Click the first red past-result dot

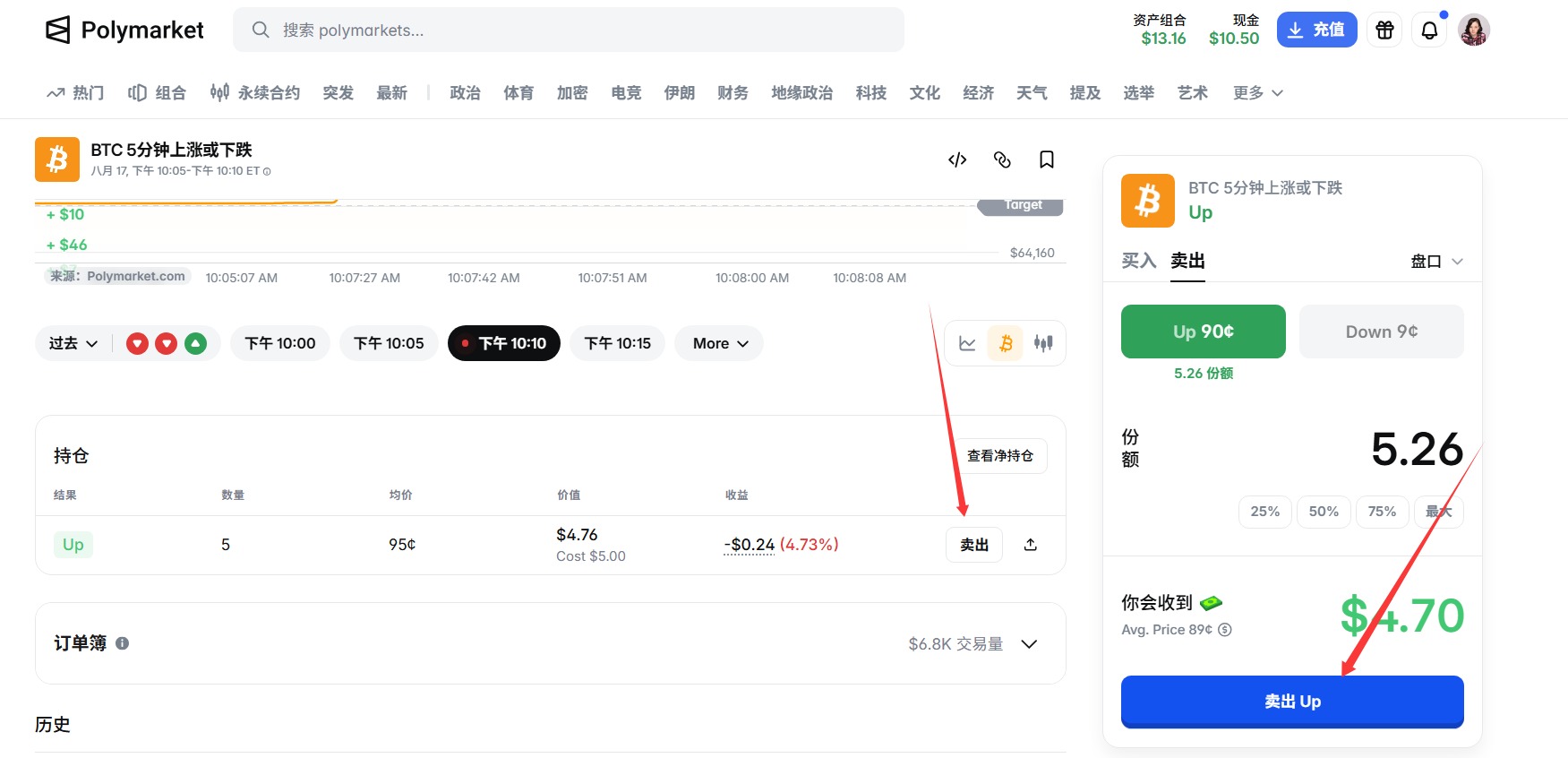coord(137,343)
